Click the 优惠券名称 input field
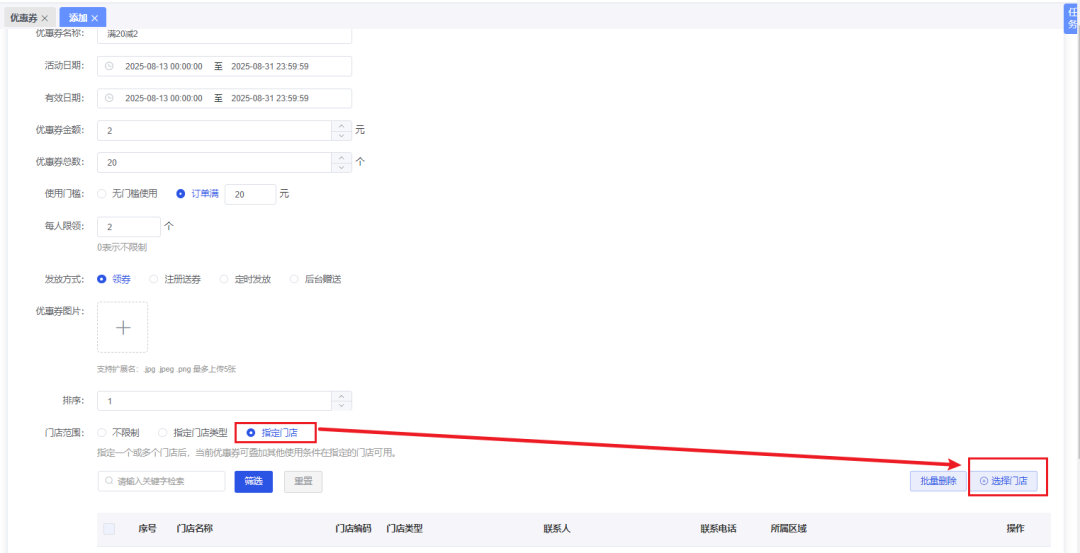 pos(225,34)
